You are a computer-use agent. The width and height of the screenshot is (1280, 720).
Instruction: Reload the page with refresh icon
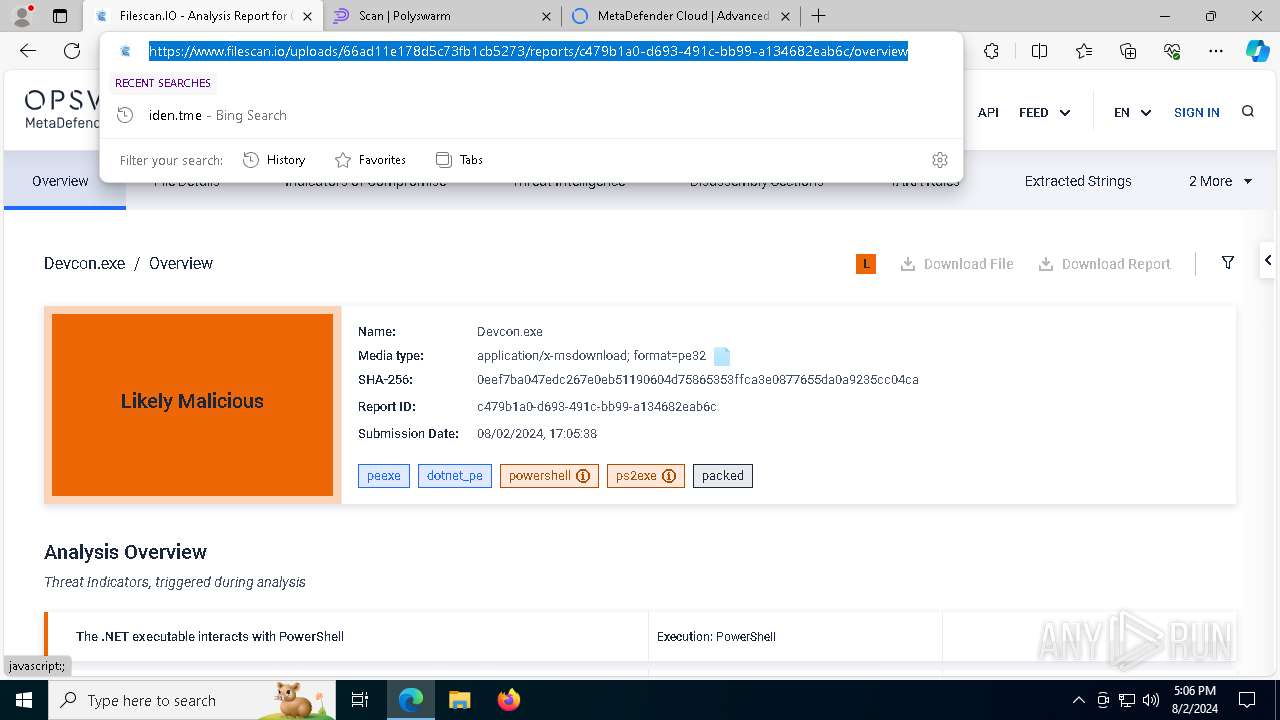72,51
